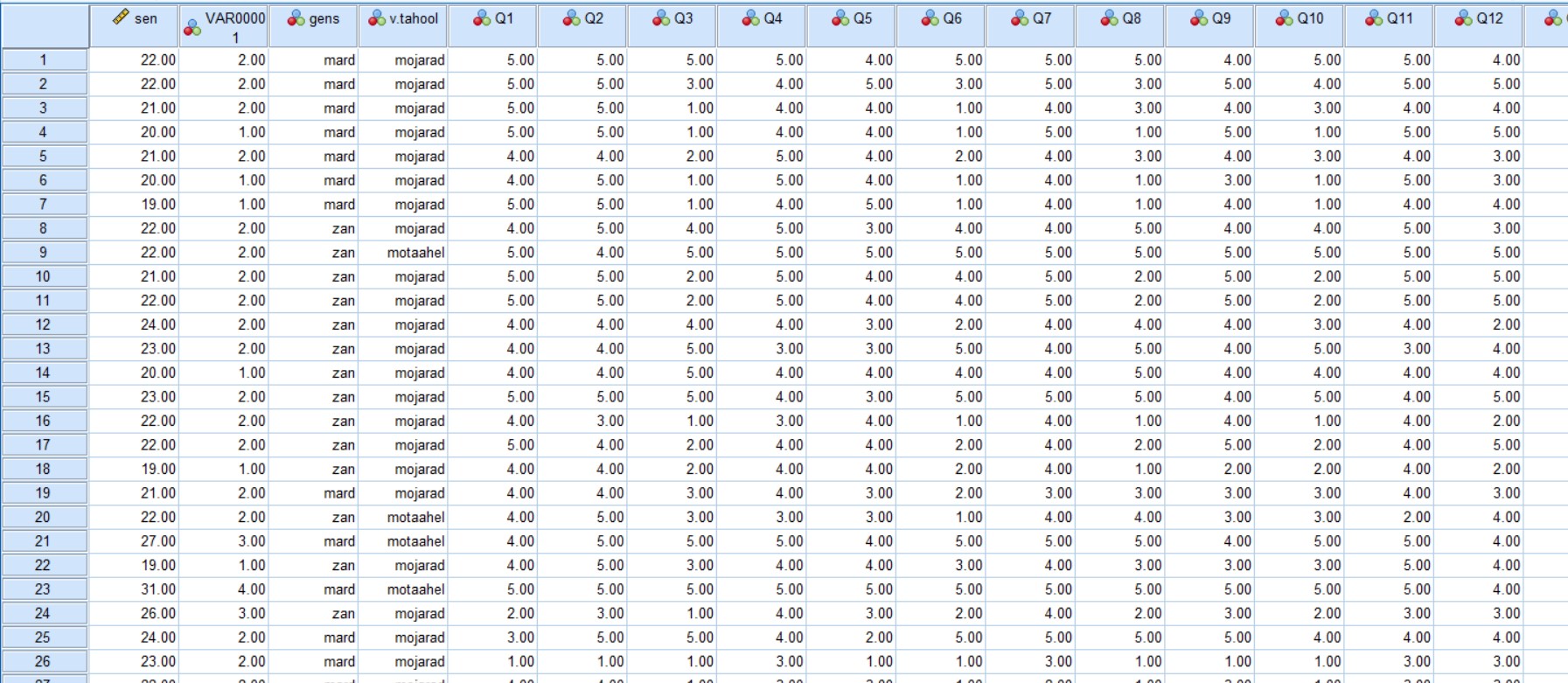The height and width of the screenshot is (683, 1568).
Task: Click VAR00001 value 3.00 in row 21
Action: 252,541
